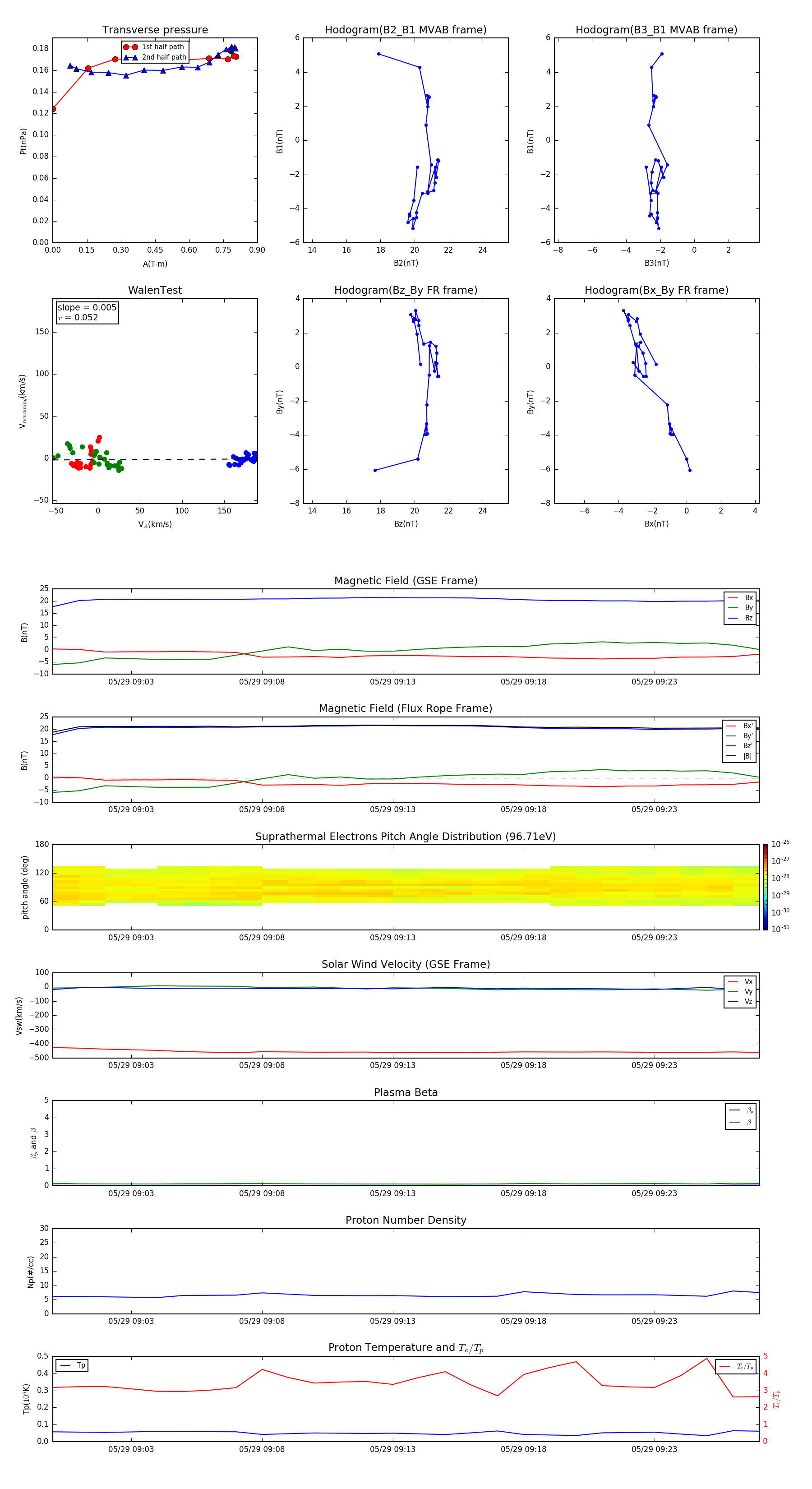Click the pitch angle spectrogram heatmap
The image size is (812, 1489).
[x=406, y=886]
